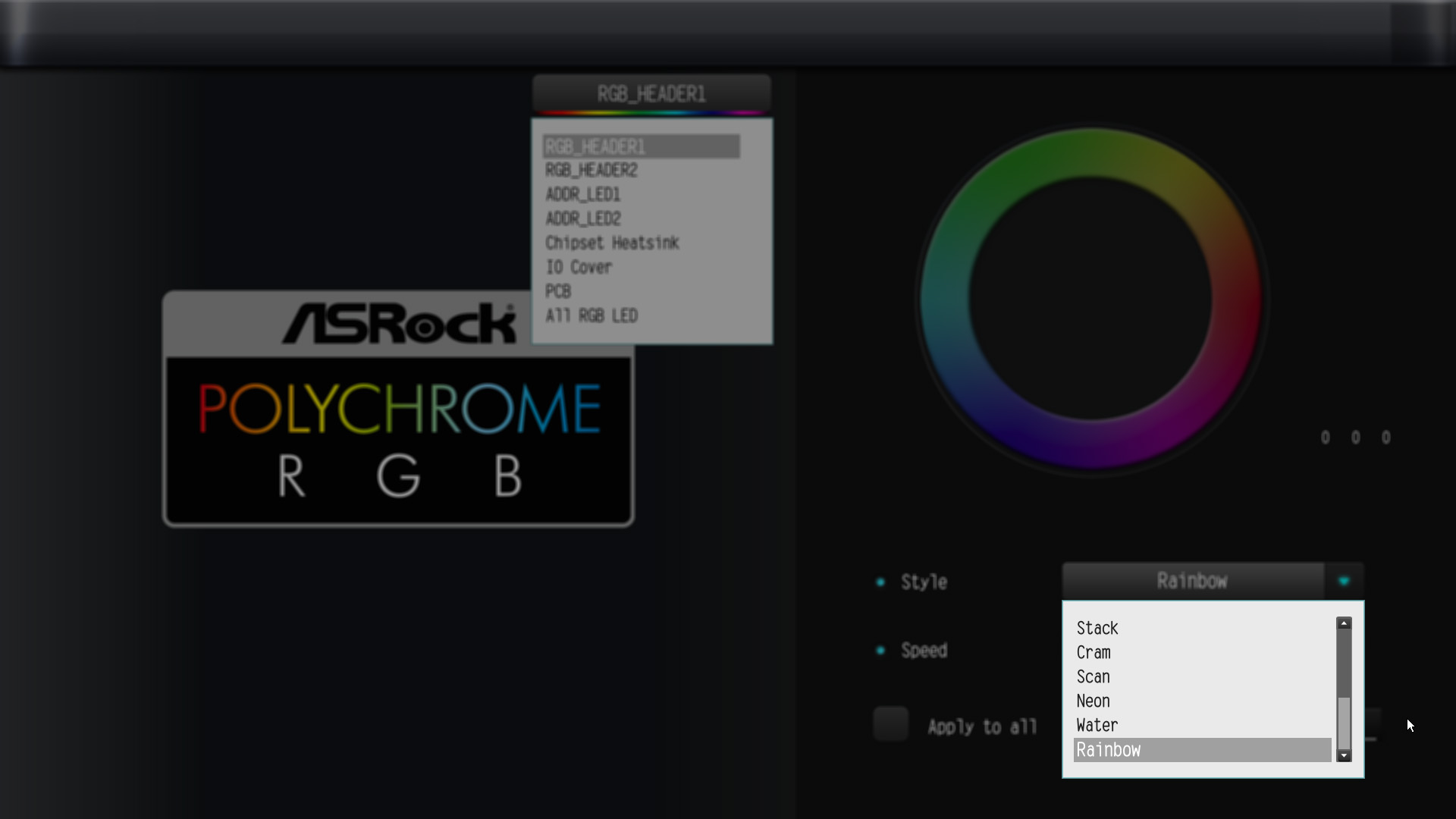Choose the Water lighting style
The image size is (1456, 819).
click(1097, 725)
